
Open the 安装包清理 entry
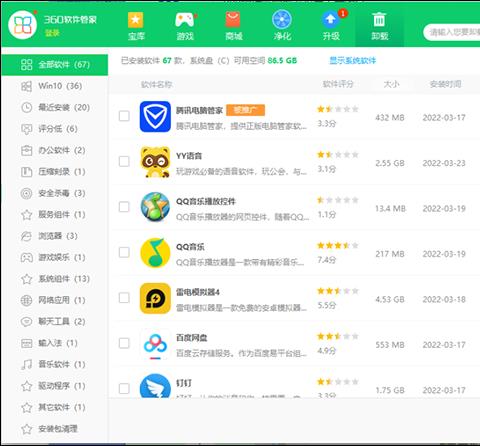click(55, 429)
